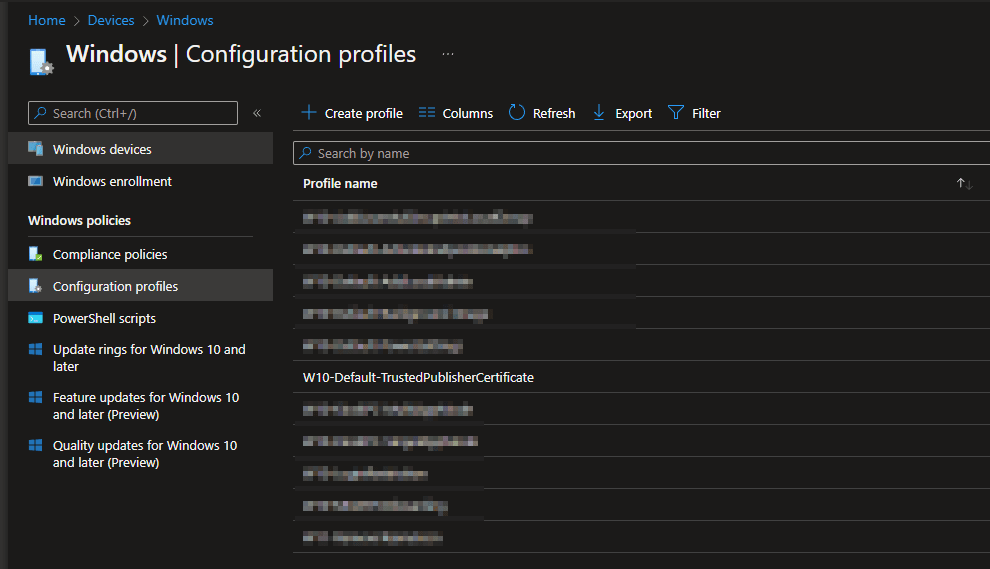Navigate to Devices breadcrumb link
Viewport: 990px width, 569px height.
tap(110, 20)
